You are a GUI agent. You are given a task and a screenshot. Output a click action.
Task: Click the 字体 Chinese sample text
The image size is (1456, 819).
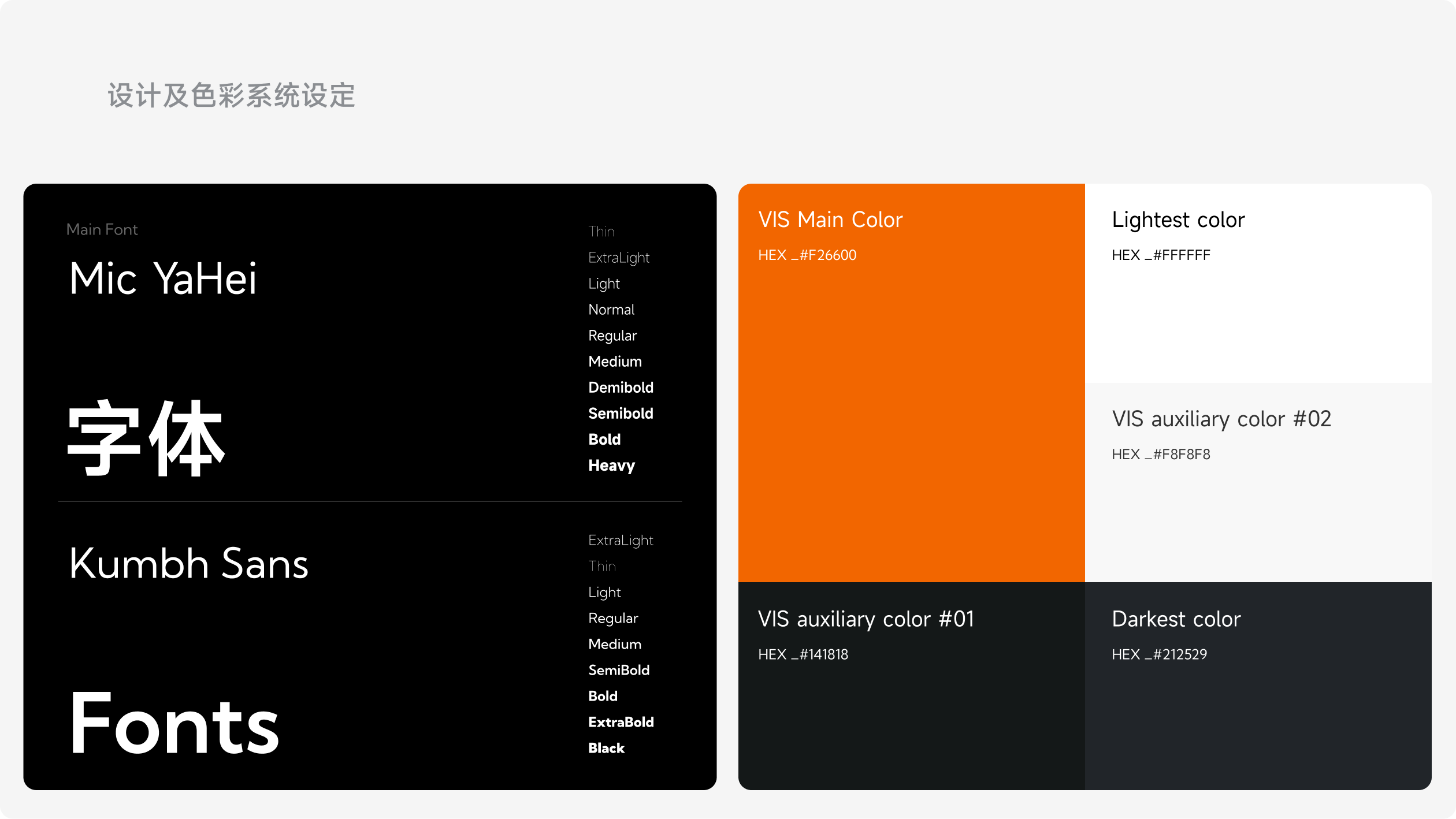pos(146,438)
